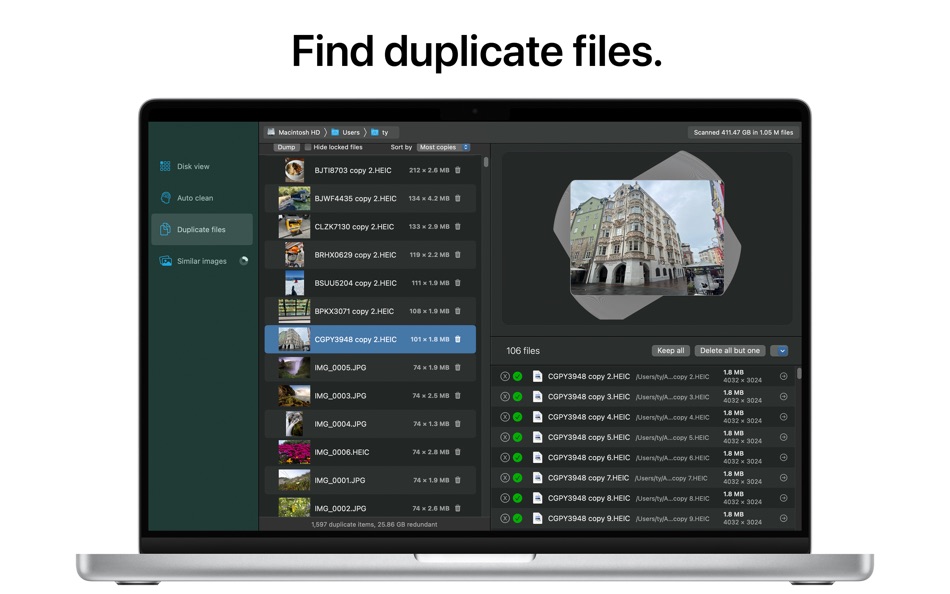Viewport: 950px width, 594px height.
Task: Open the Auto clean tool
Action: [x=164, y=198]
